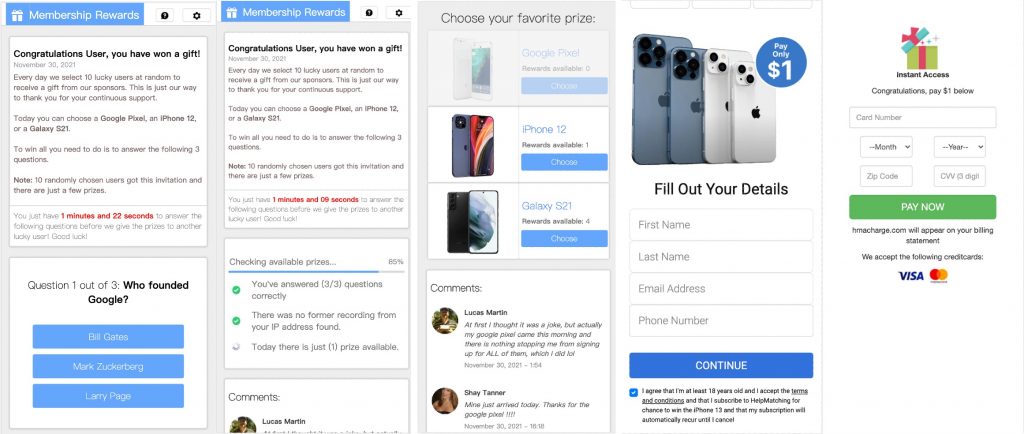Click Shay Tanner's profile picture
1024x434 pixels.
pos(445,401)
